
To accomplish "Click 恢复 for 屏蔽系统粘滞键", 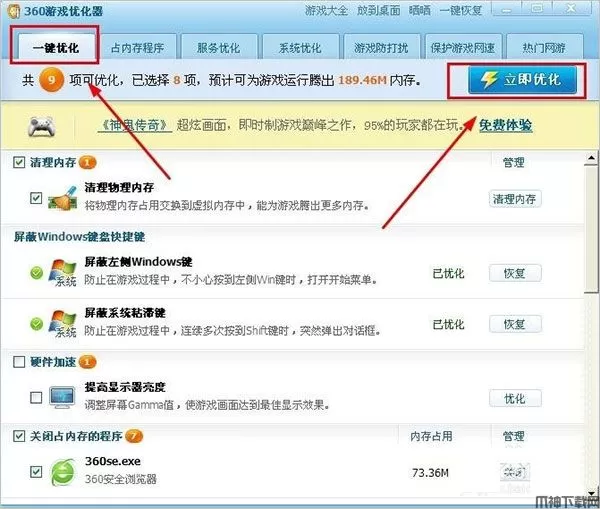I will (x=515, y=324).
